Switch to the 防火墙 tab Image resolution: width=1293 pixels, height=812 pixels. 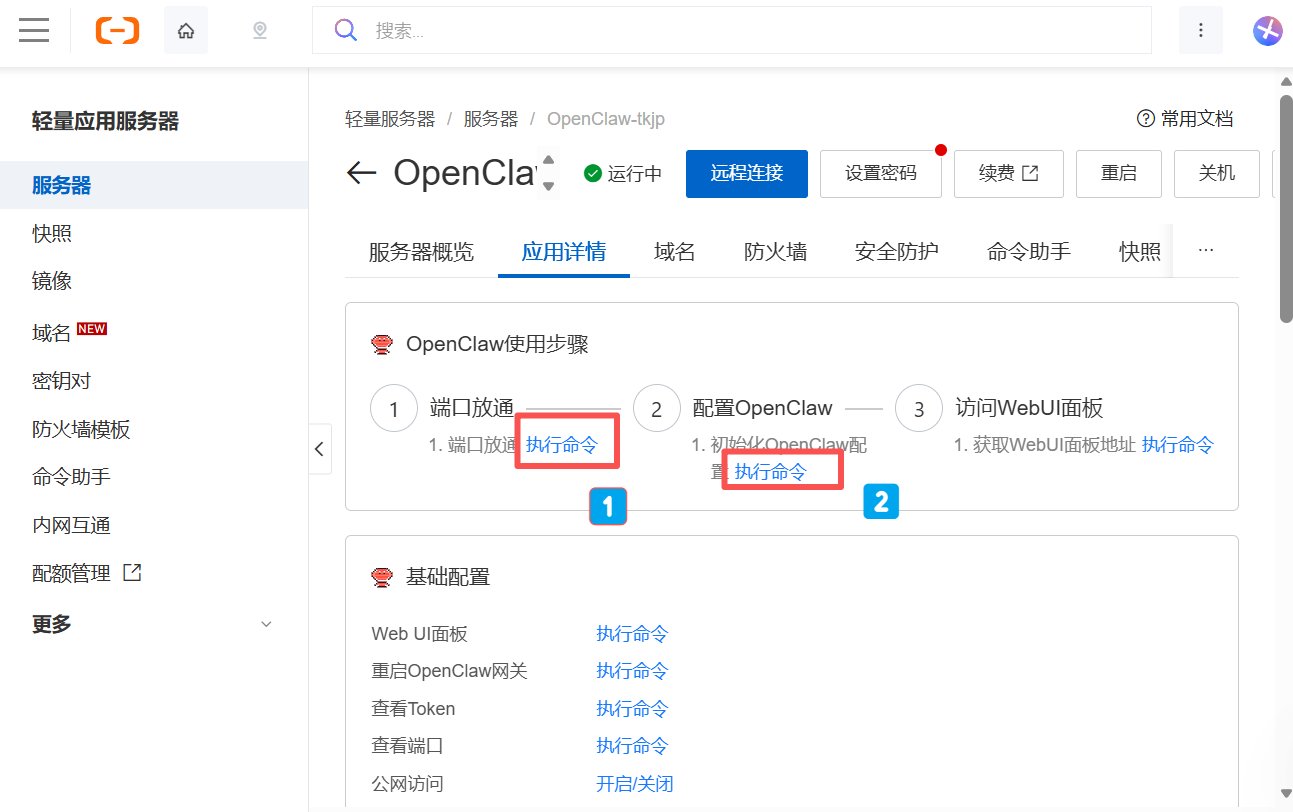(775, 251)
